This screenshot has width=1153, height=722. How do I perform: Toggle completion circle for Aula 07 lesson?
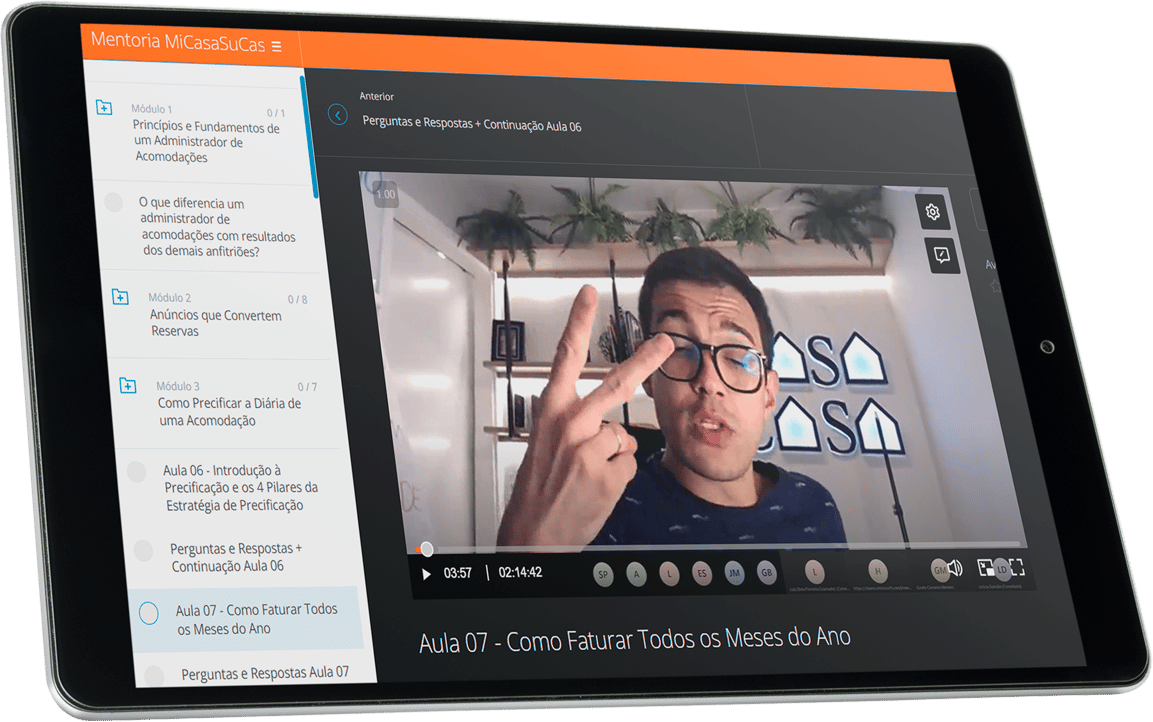(149, 613)
